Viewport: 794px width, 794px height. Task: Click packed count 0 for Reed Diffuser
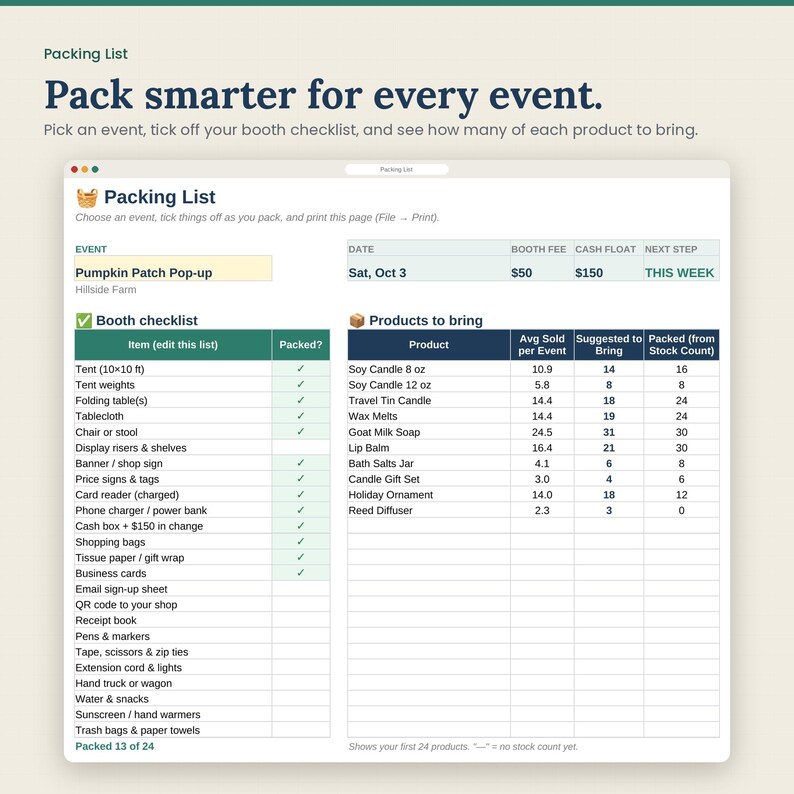pos(682,510)
